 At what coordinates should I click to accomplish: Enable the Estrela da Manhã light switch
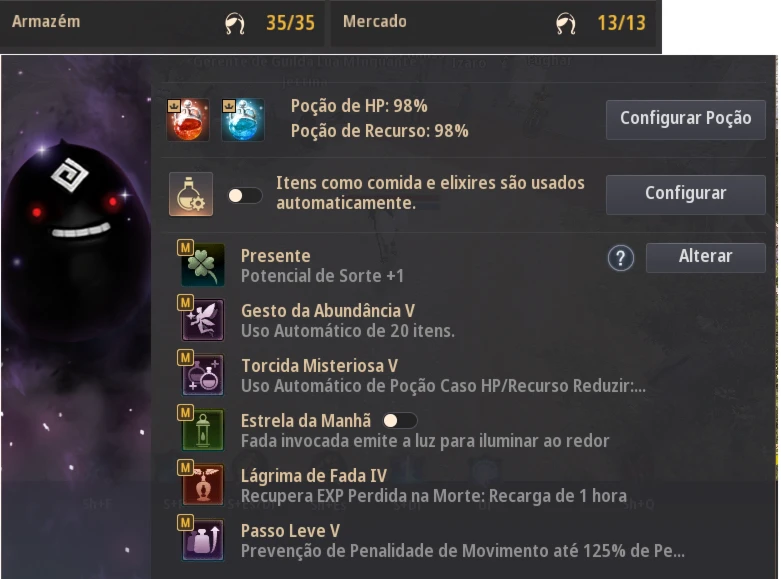399,421
